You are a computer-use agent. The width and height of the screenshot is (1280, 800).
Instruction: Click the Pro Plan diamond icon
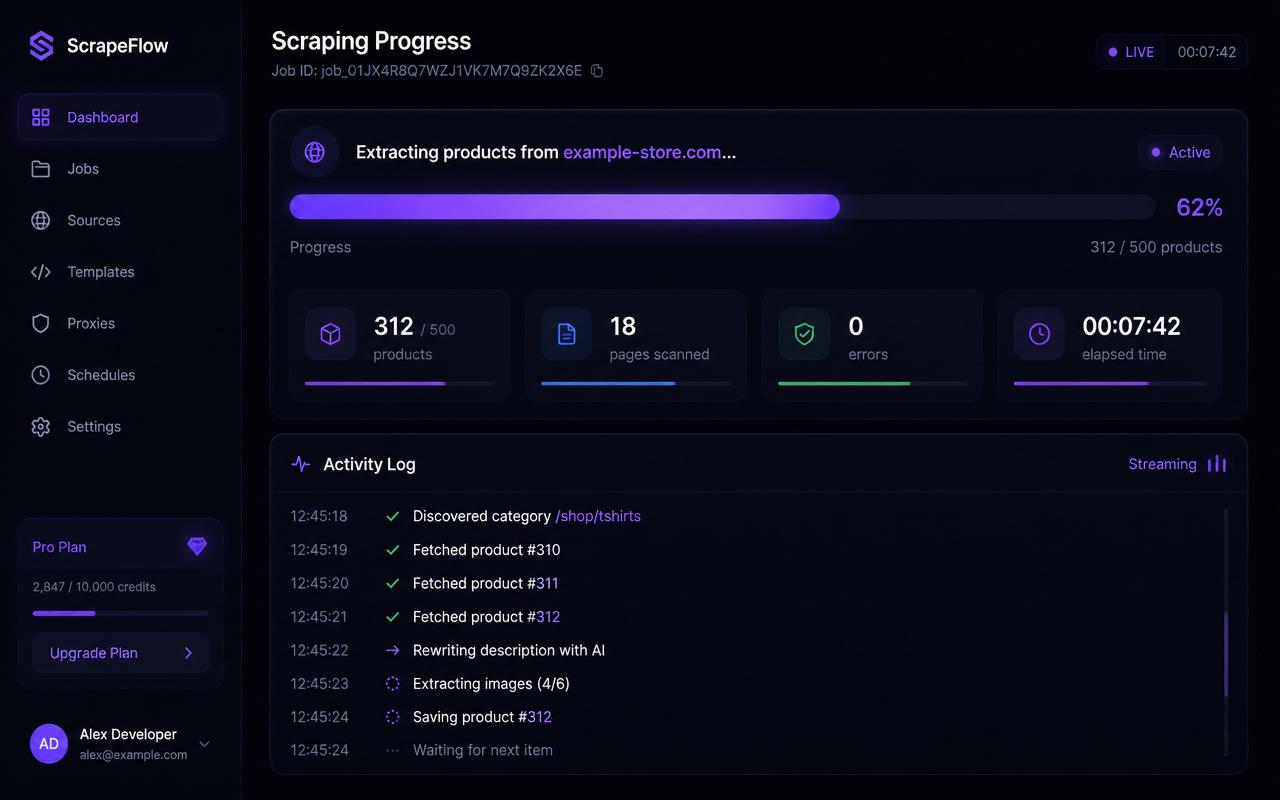[197, 546]
